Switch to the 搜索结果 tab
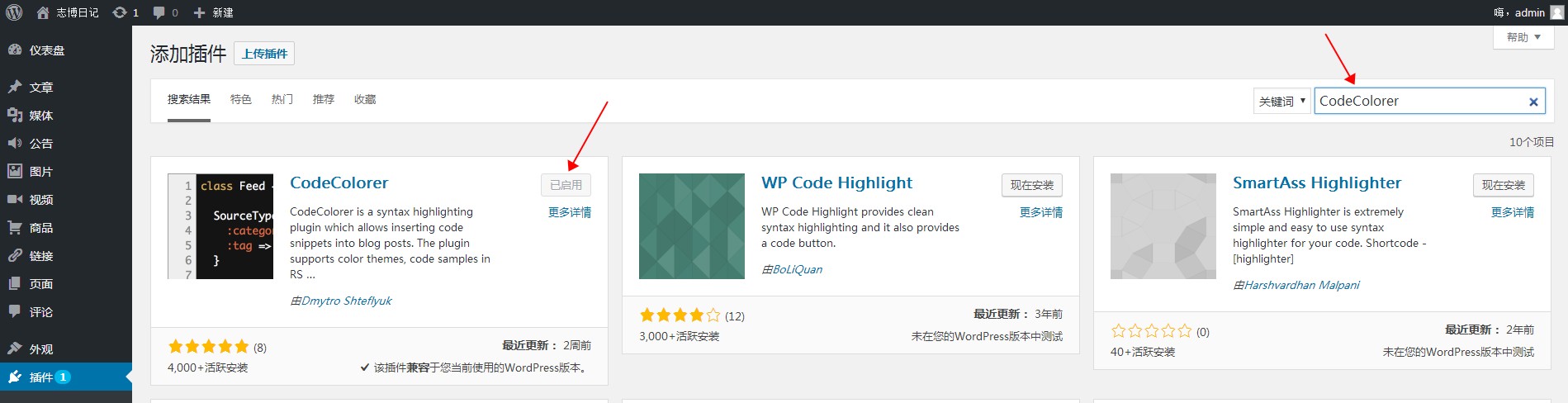Viewport: 1568px width, 403px height. [189, 99]
